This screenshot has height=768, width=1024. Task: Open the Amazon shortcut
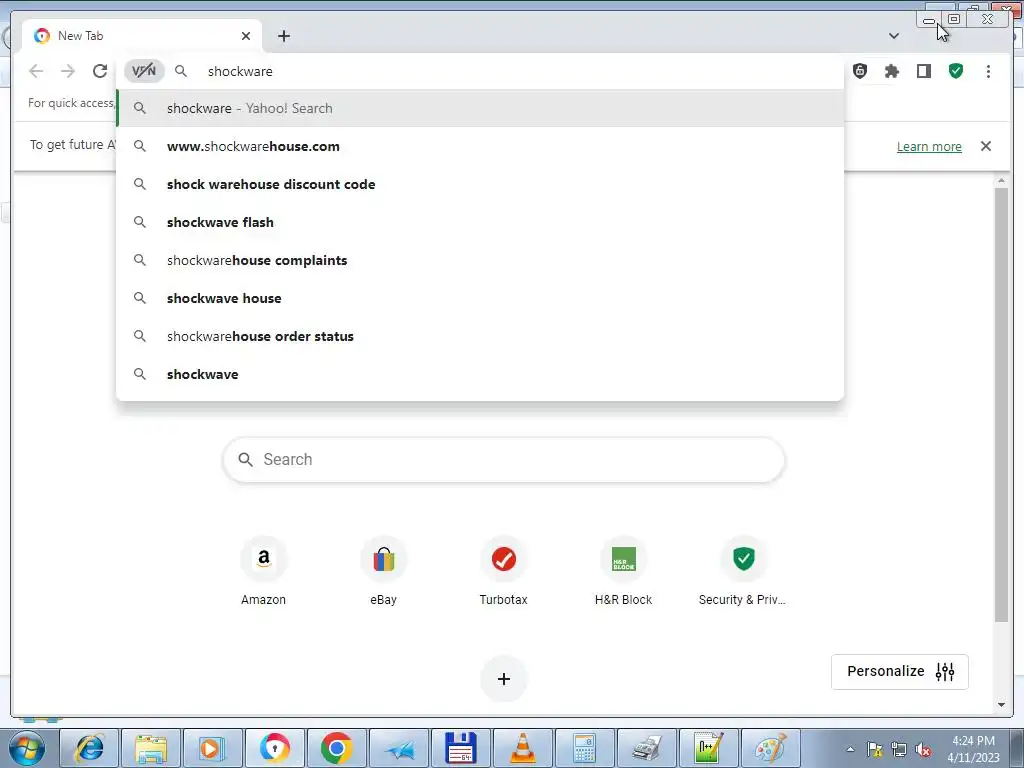(263, 571)
